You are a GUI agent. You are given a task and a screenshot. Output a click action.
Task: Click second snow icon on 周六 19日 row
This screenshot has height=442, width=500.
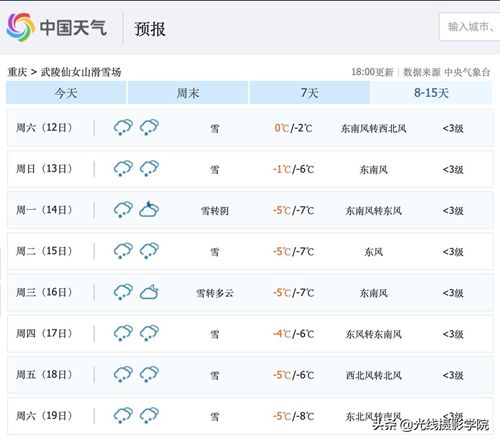[x=149, y=415]
